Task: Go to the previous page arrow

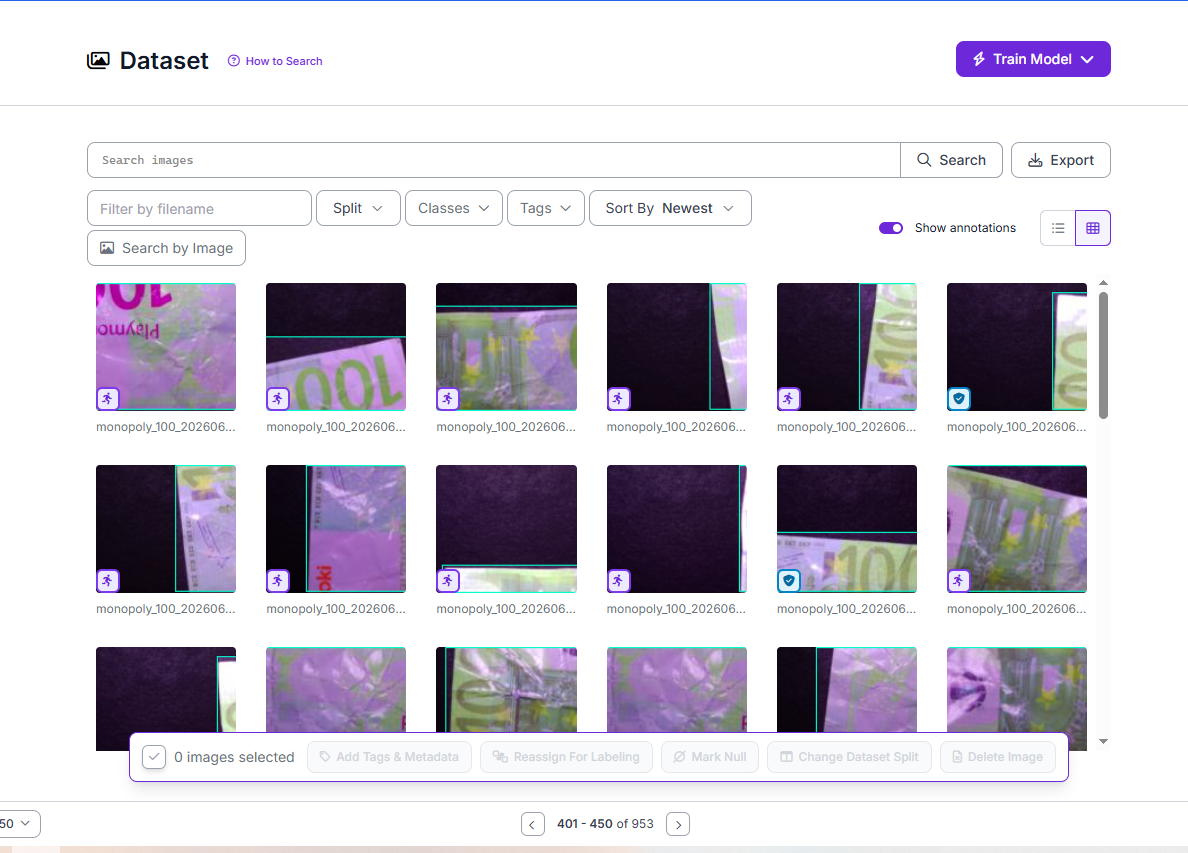Action: pyautogui.click(x=533, y=824)
